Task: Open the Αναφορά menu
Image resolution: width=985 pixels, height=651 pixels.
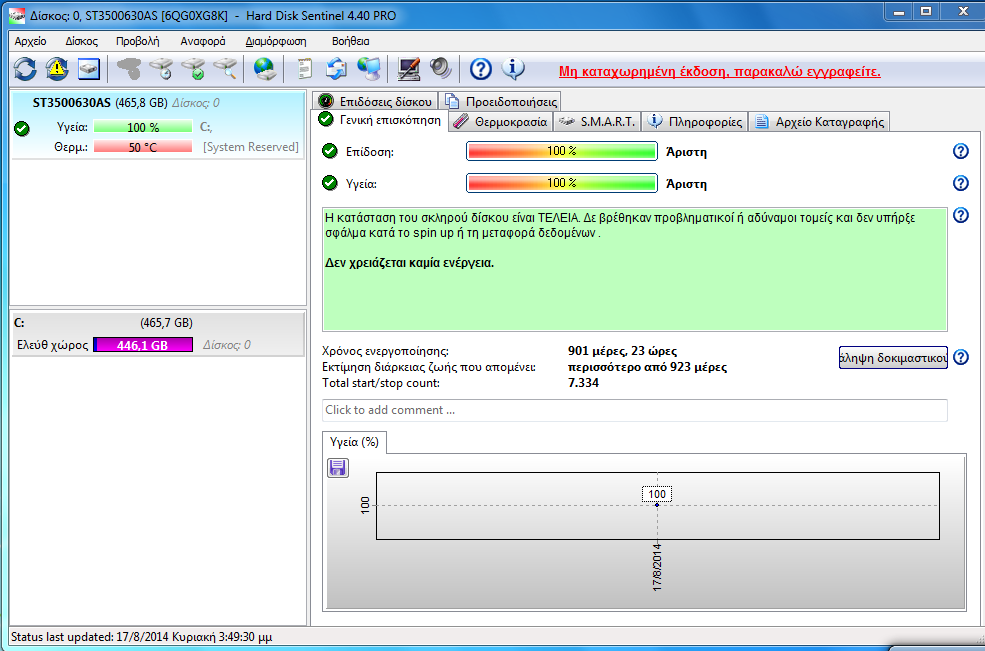Action: (x=203, y=41)
